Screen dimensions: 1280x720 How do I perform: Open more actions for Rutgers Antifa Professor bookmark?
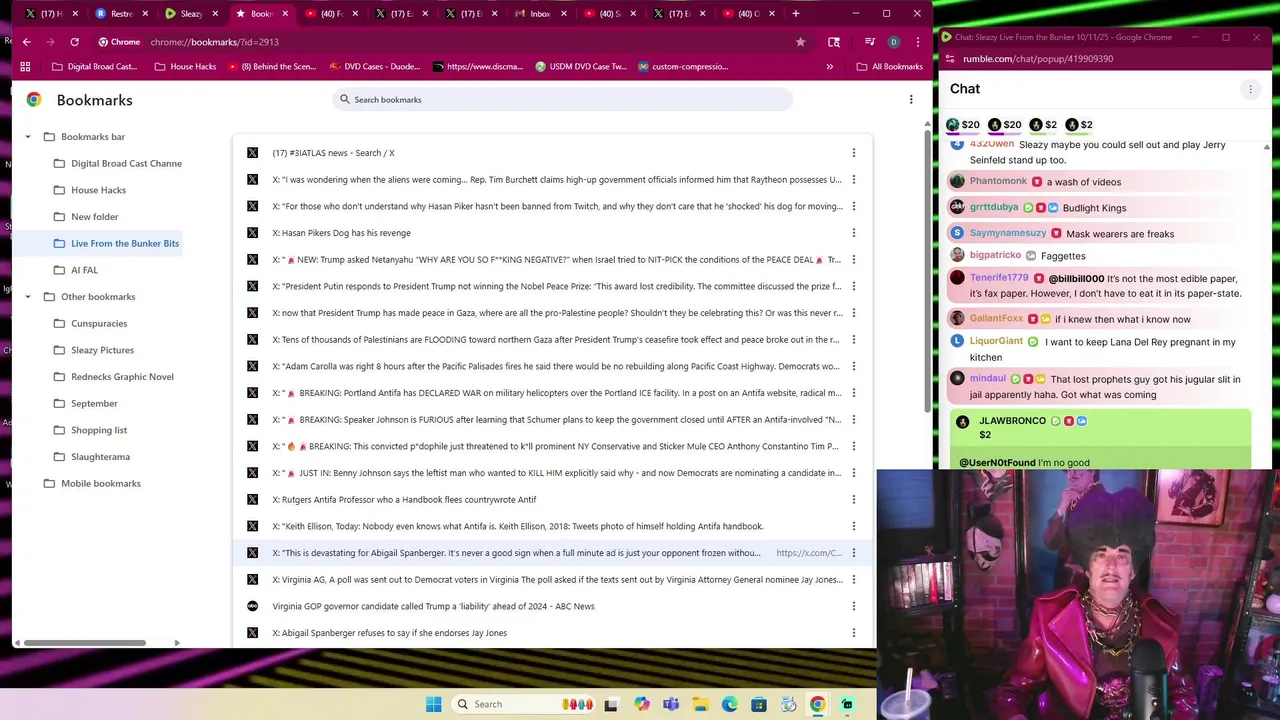(853, 499)
